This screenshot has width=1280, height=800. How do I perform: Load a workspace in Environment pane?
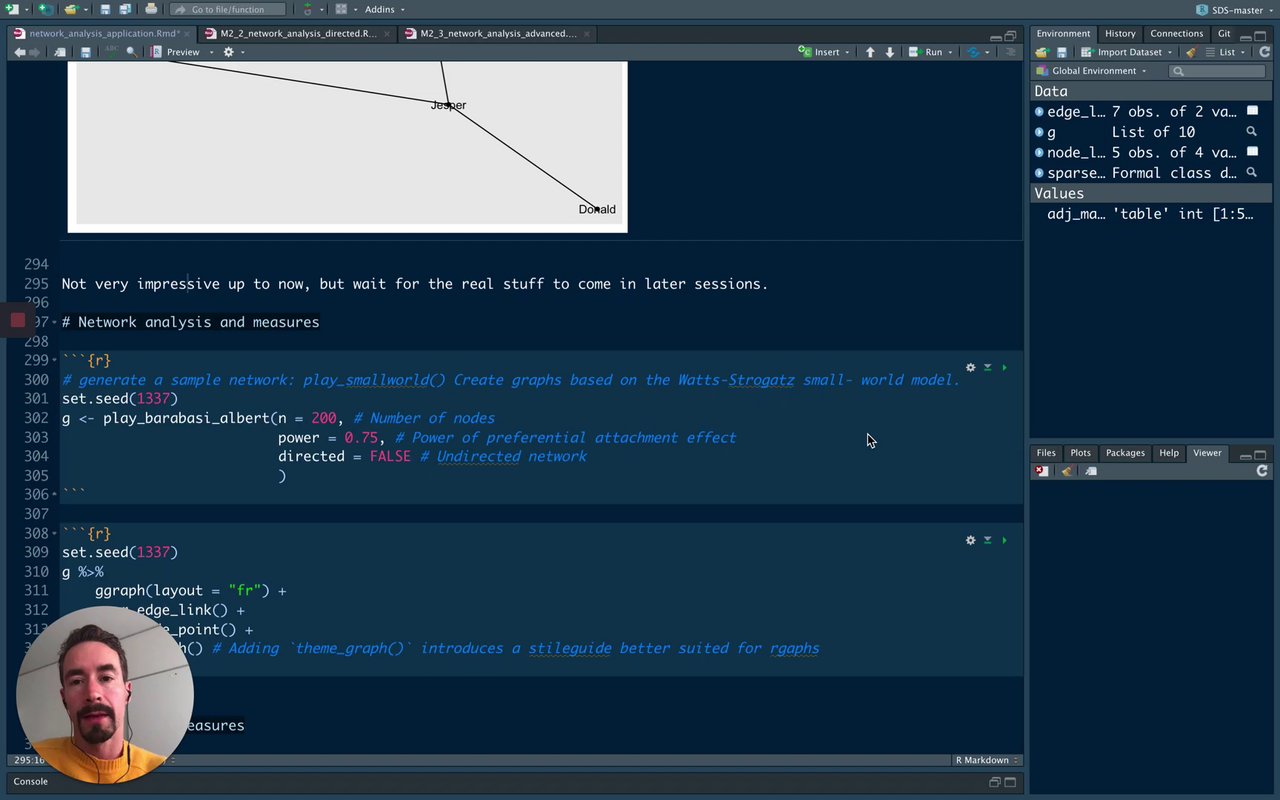pyautogui.click(x=1042, y=52)
